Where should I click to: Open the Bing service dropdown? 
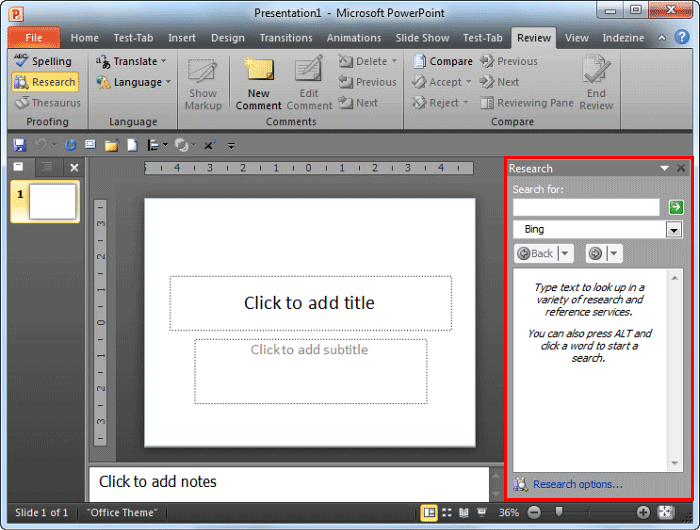tap(674, 230)
